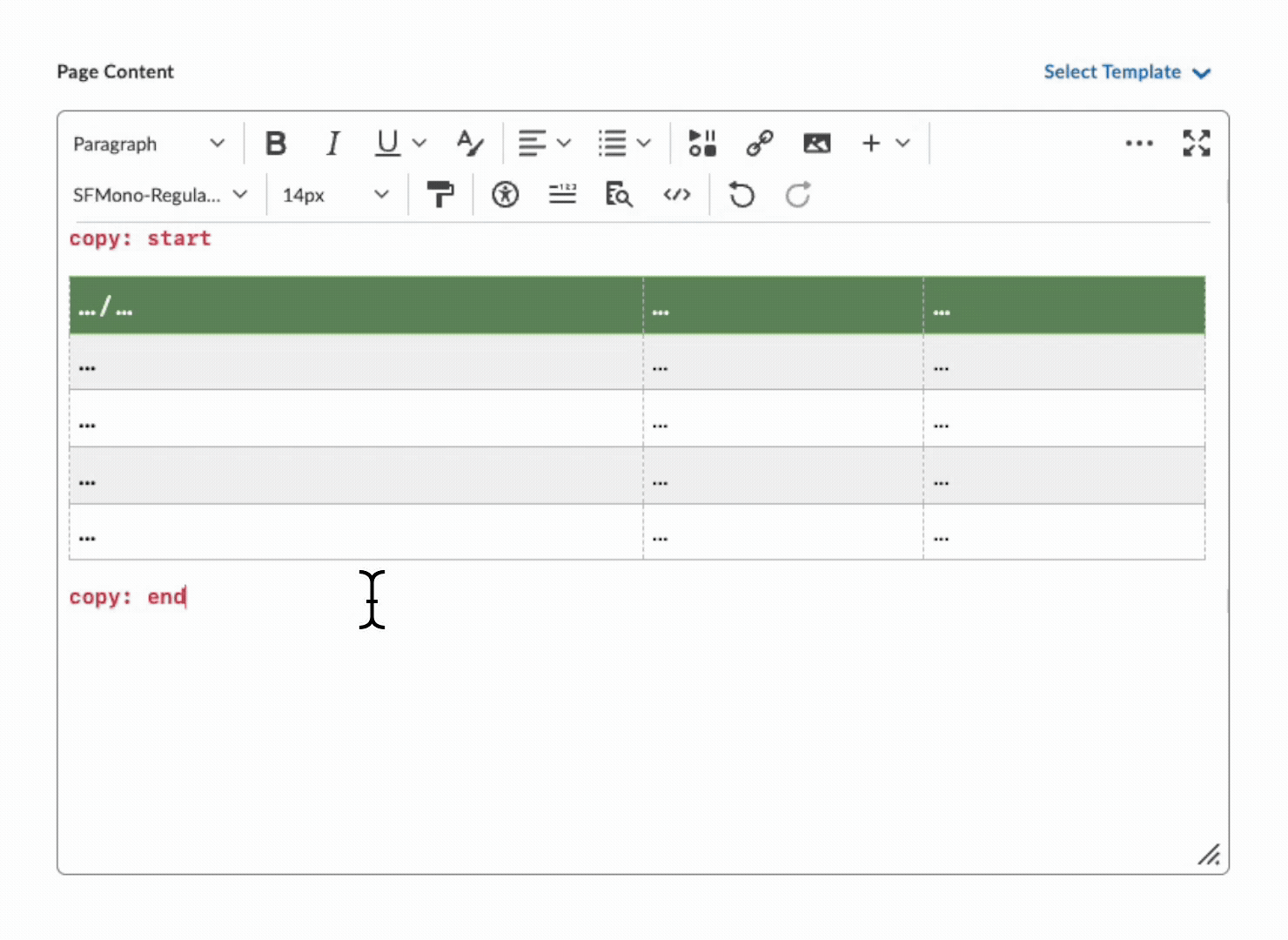Expand the insert-other dropdown arrow
This screenshot has height=940, width=1288.
903,144
